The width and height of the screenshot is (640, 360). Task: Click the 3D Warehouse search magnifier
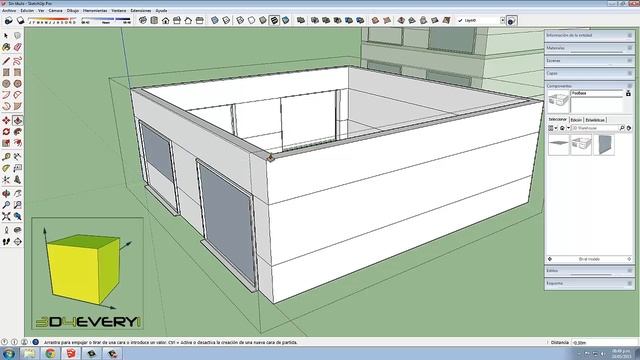click(622, 128)
